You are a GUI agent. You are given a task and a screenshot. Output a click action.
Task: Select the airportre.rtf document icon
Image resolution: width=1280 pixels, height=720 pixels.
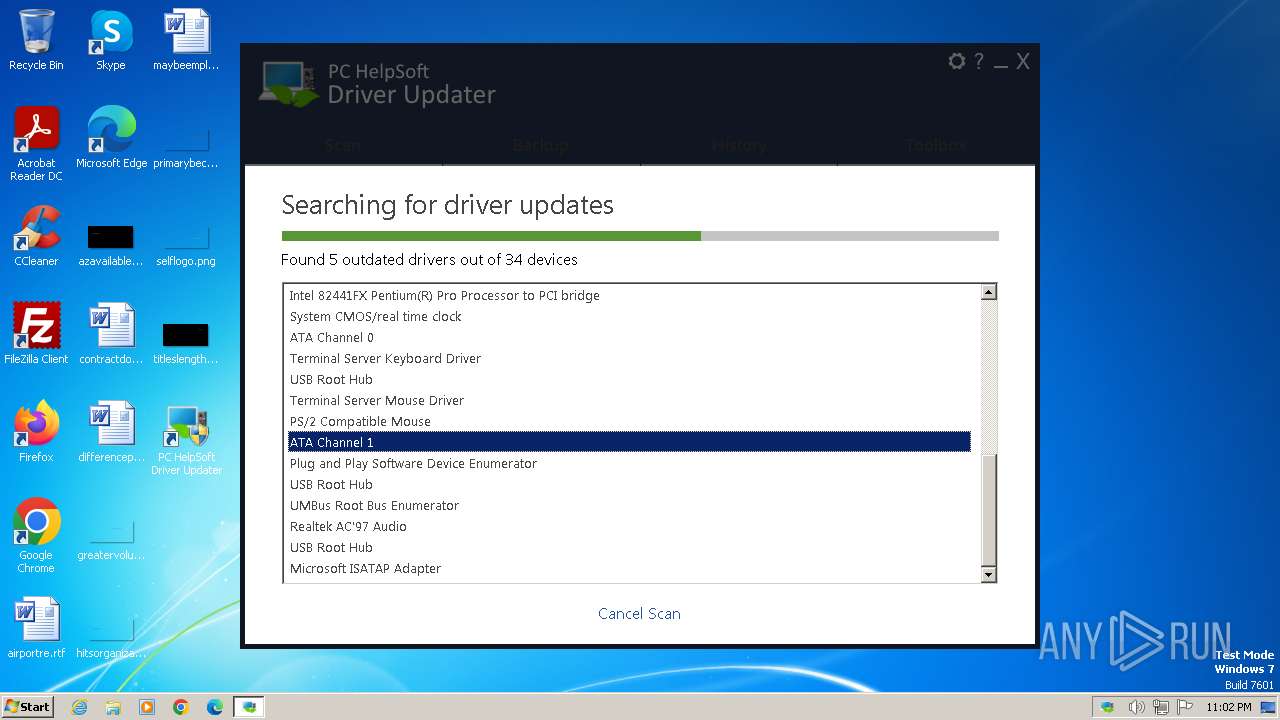pyautogui.click(x=36, y=628)
